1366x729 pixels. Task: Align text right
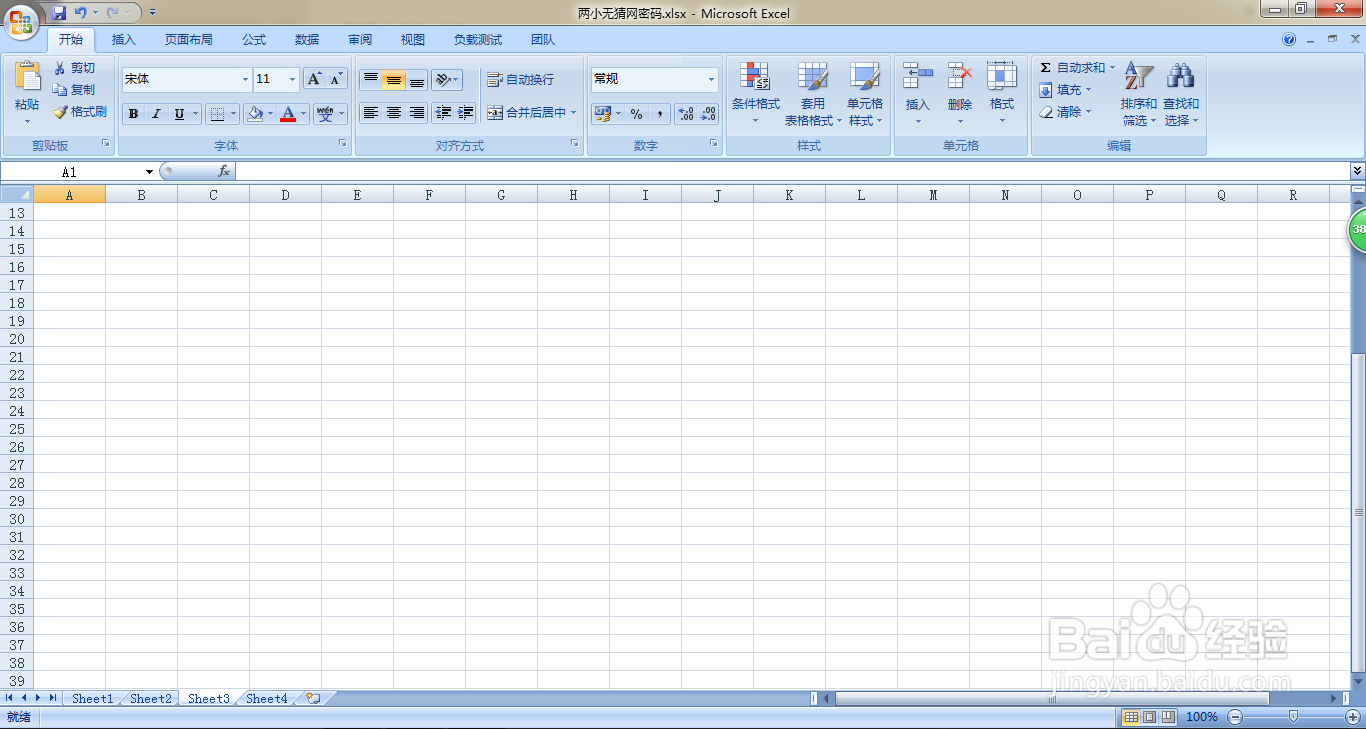(x=417, y=113)
